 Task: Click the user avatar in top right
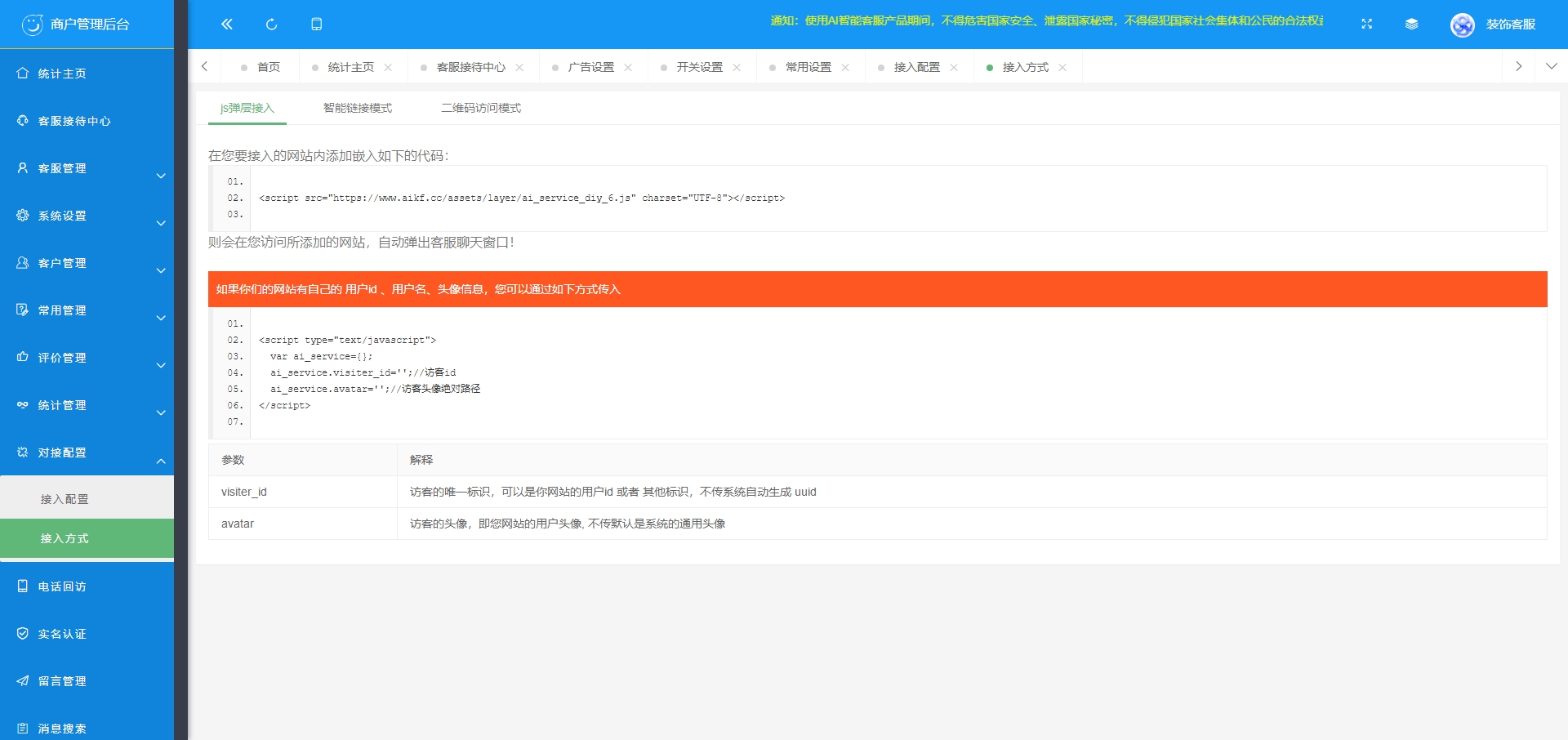pos(1462,25)
